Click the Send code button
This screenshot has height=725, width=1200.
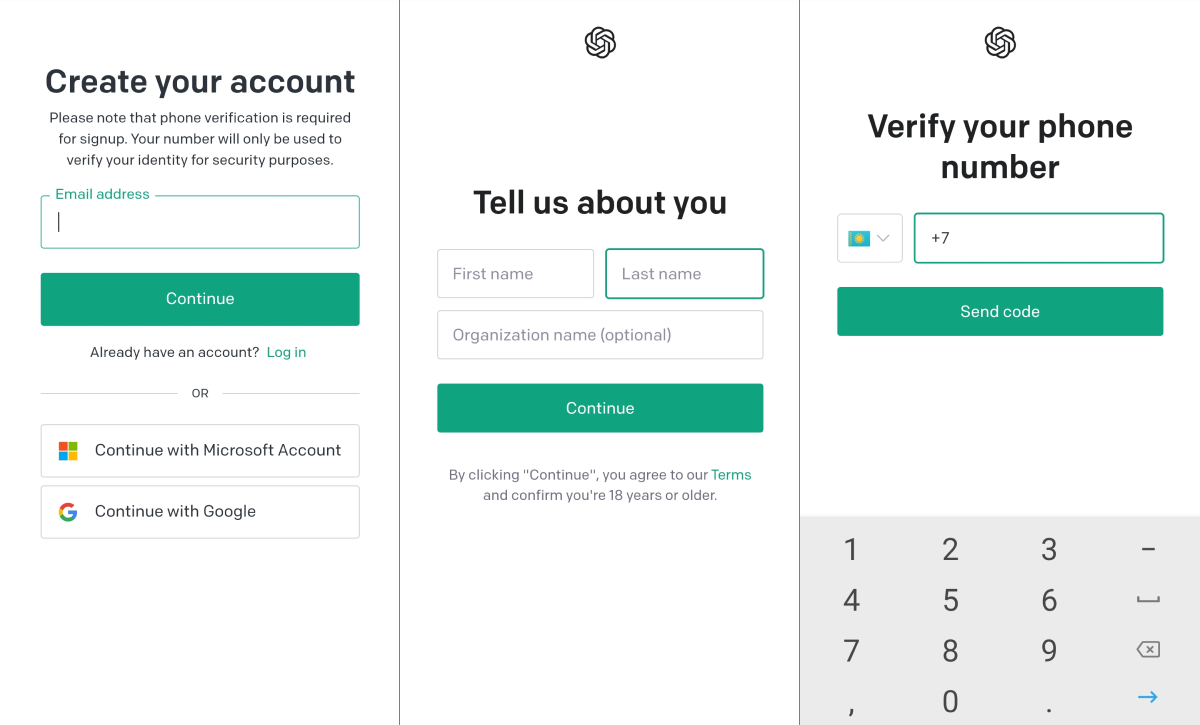1000,311
